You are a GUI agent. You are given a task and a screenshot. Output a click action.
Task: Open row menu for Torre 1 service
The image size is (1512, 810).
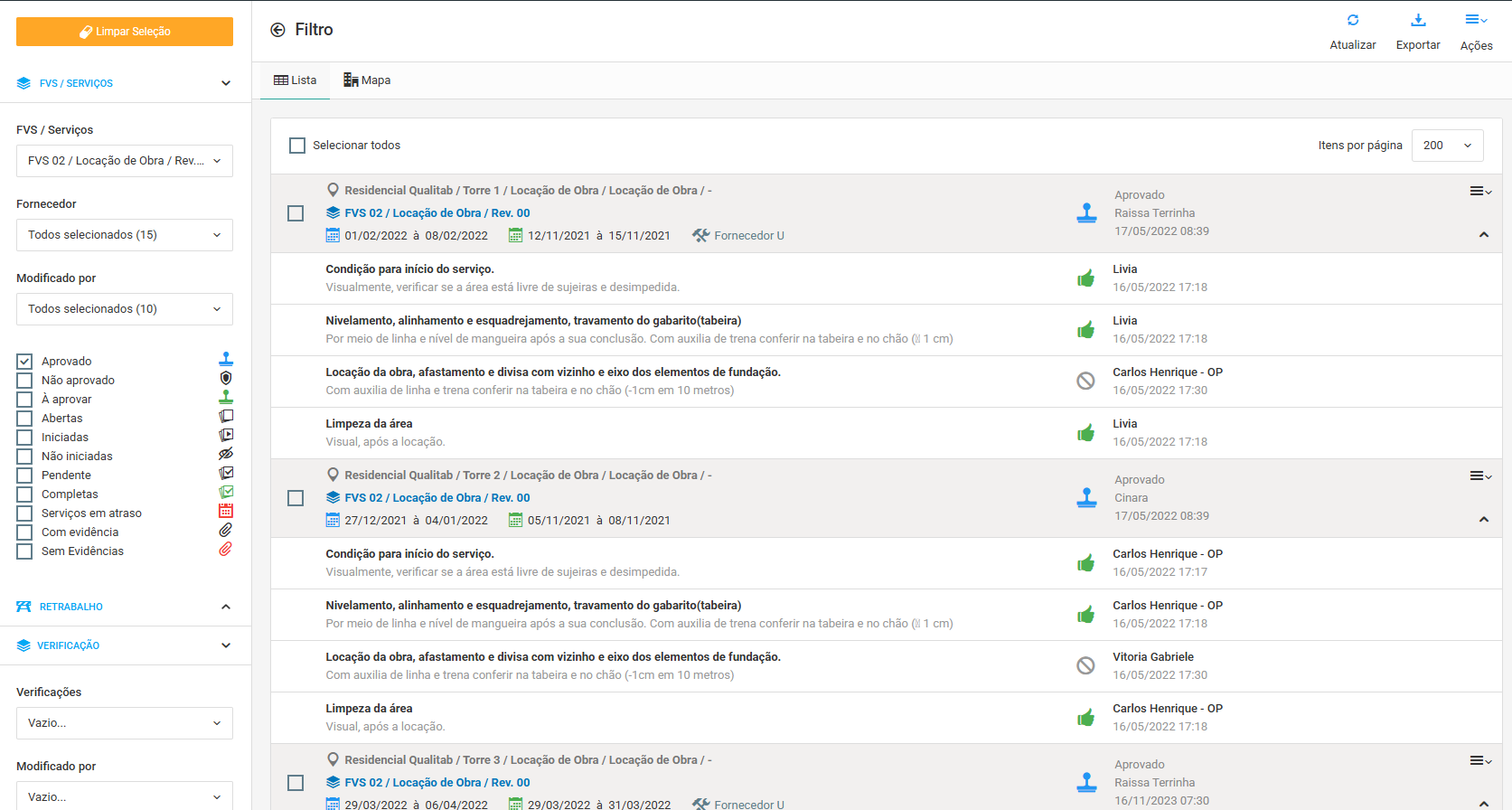tap(1480, 192)
